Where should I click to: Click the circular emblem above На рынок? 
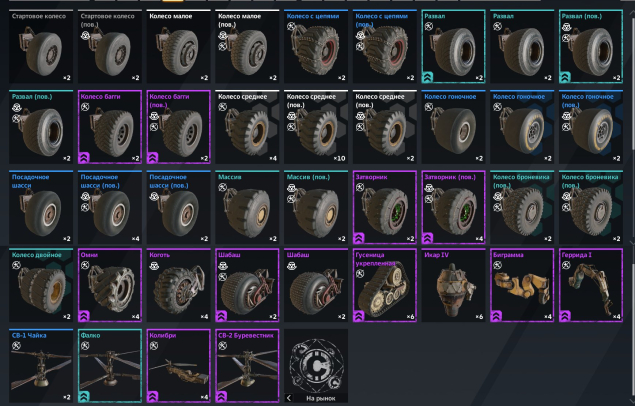(316, 365)
